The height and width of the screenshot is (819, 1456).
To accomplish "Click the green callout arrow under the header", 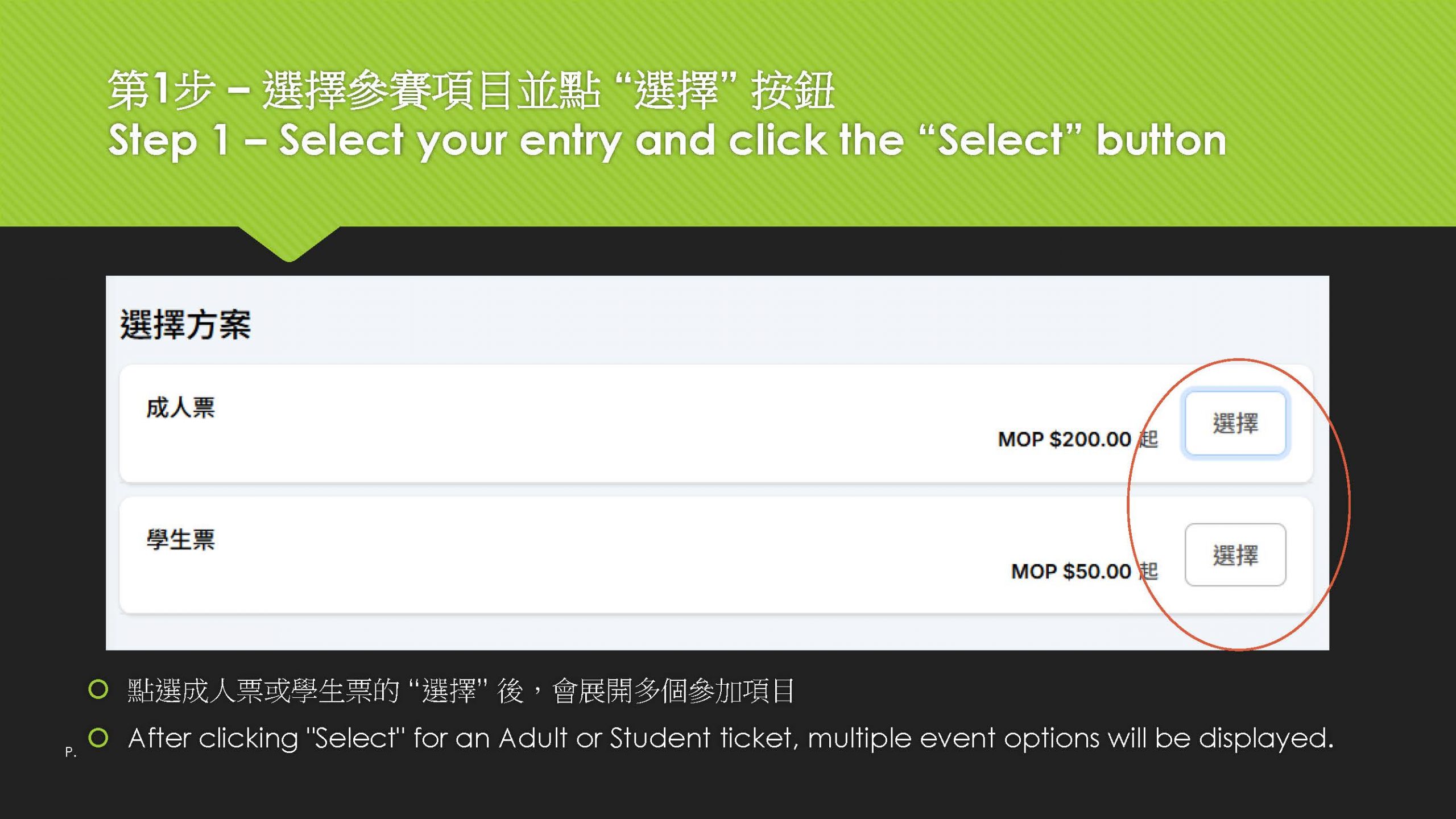I will [289, 243].
